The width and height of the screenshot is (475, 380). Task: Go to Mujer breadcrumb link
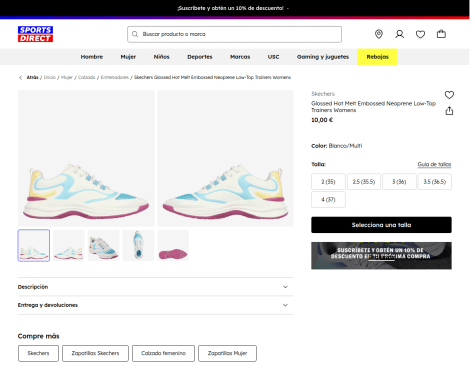coord(67,77)
